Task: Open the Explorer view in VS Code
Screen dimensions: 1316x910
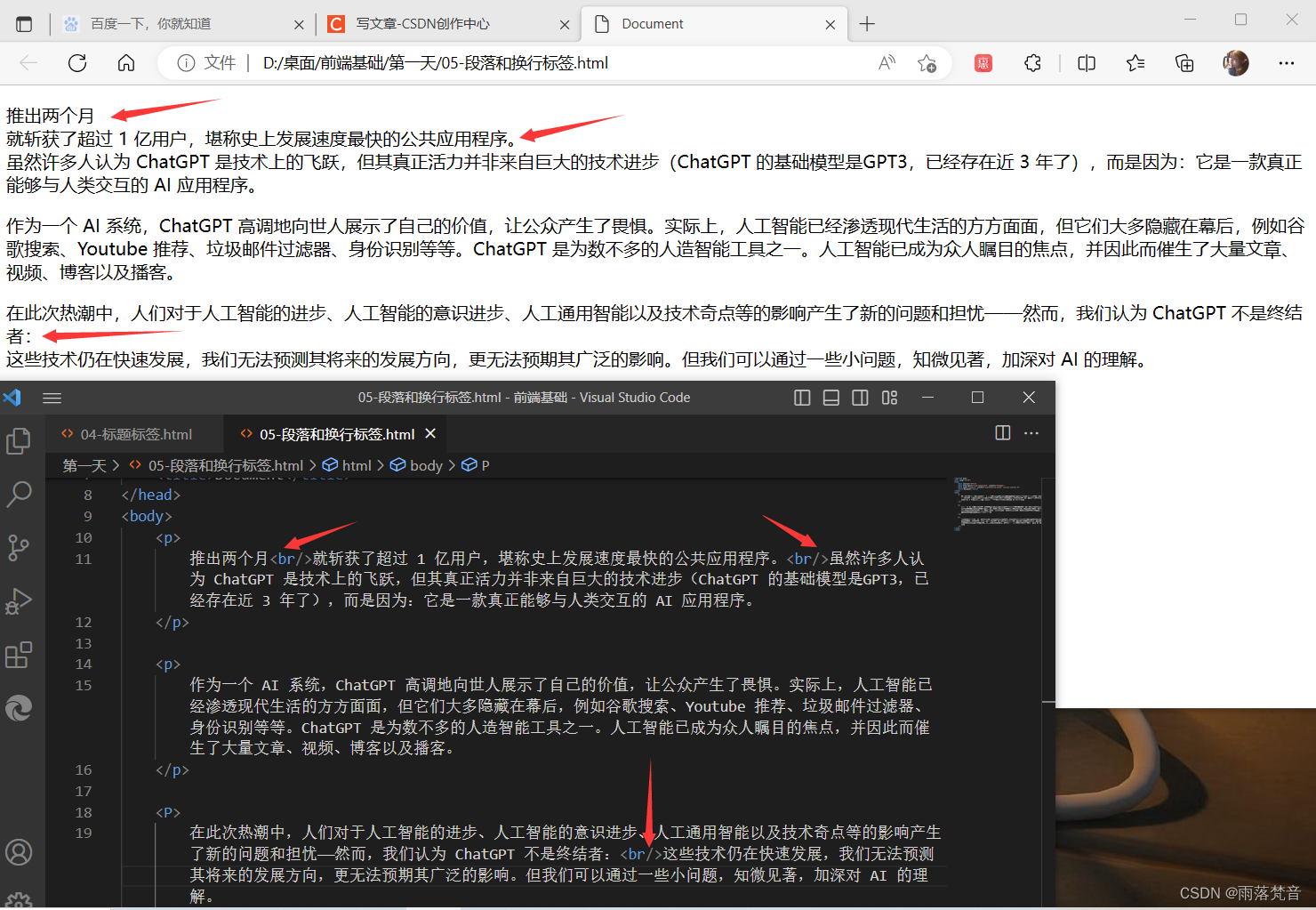Action: [19, 441]
